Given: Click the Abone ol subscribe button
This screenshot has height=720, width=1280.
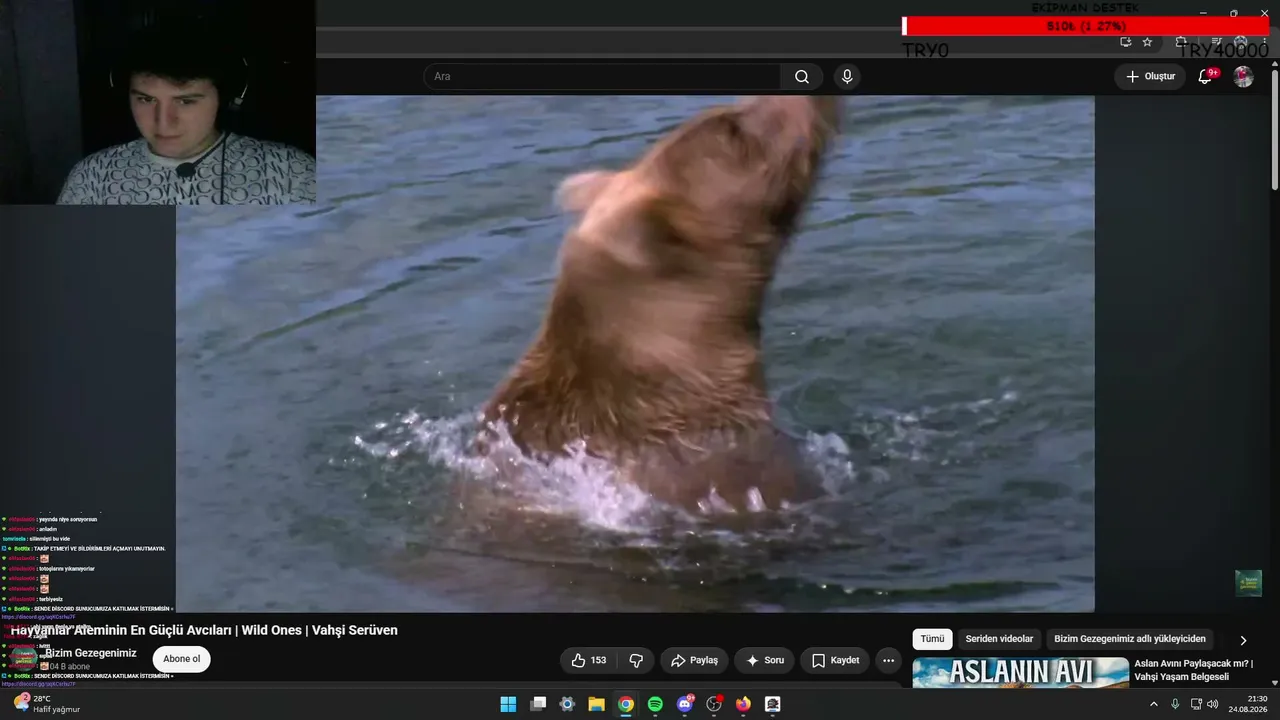Looking at the screenshot, I should coord(182,659).
